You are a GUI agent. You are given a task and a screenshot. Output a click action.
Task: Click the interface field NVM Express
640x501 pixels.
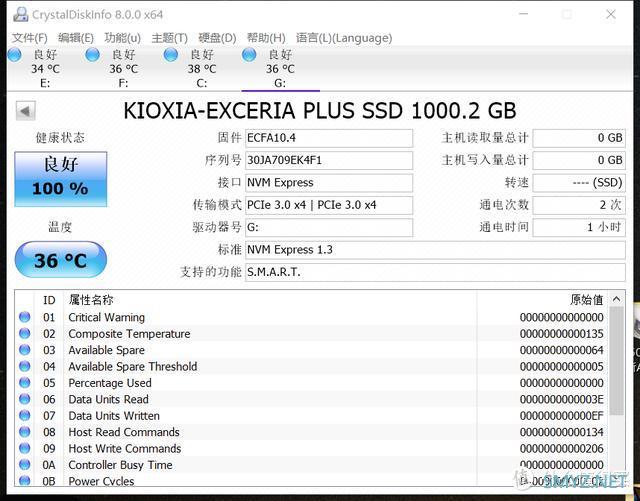(329, 183)
